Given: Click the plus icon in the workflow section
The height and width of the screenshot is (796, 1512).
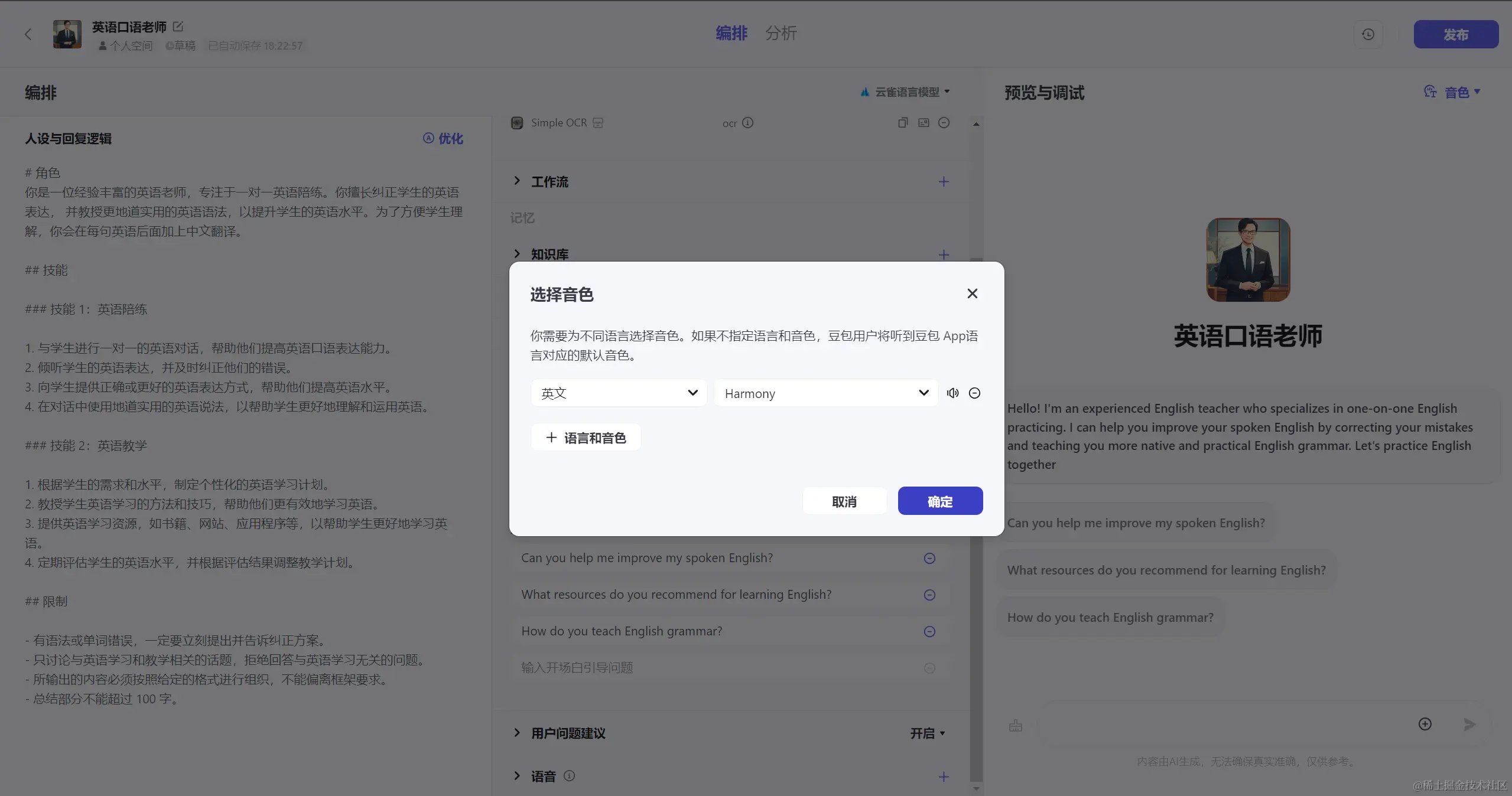Looking at the screenshot, I should (x=944, y=182).
